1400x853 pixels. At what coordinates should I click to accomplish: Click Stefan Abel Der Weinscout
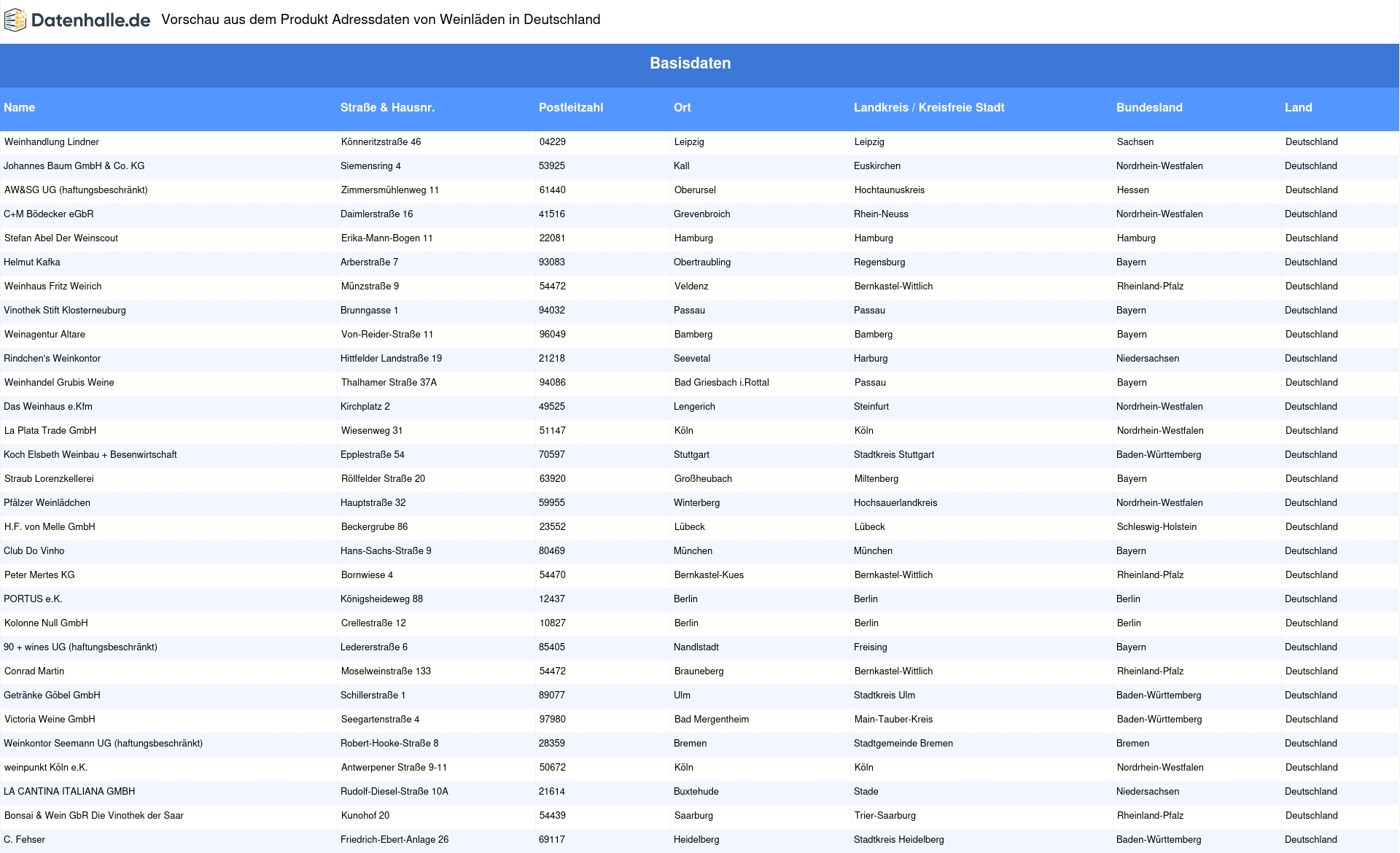[x=61, y=238]
